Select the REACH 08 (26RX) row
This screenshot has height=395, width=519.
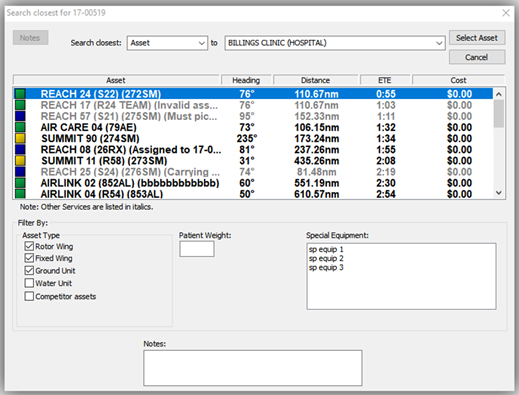(253, 149)
